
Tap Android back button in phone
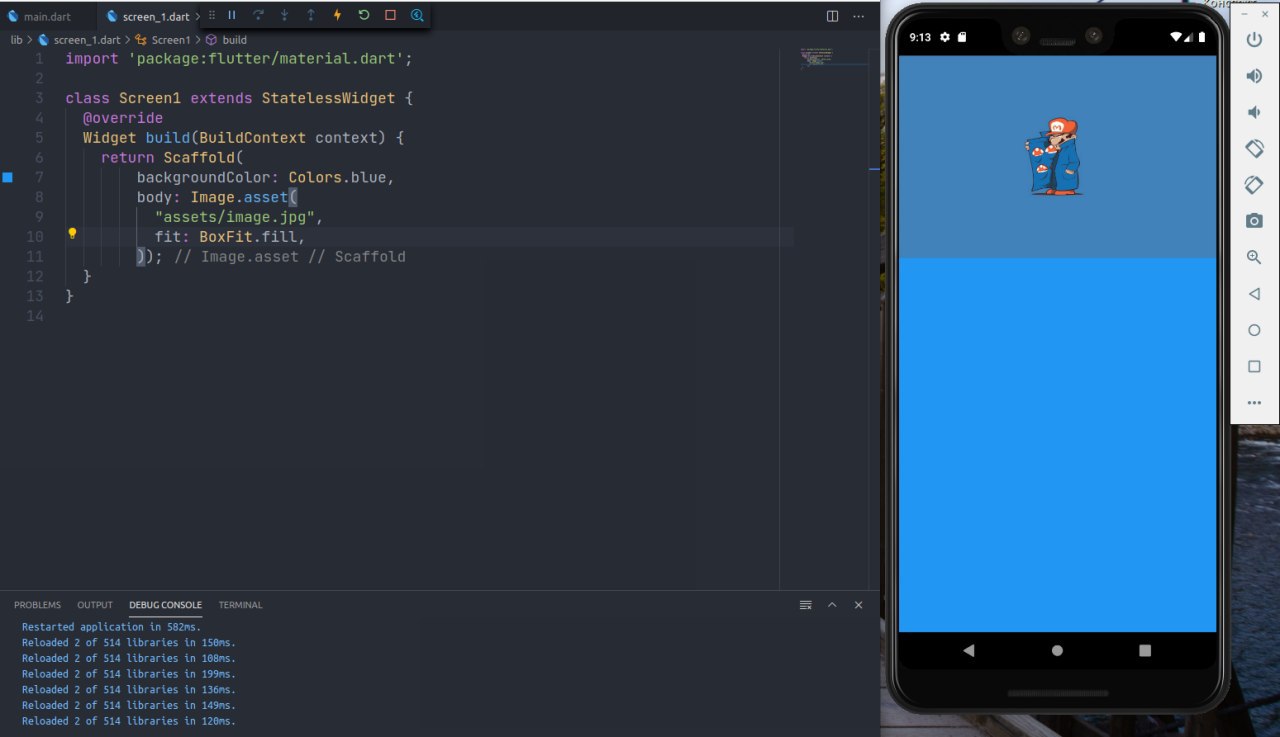coord(968,650)
